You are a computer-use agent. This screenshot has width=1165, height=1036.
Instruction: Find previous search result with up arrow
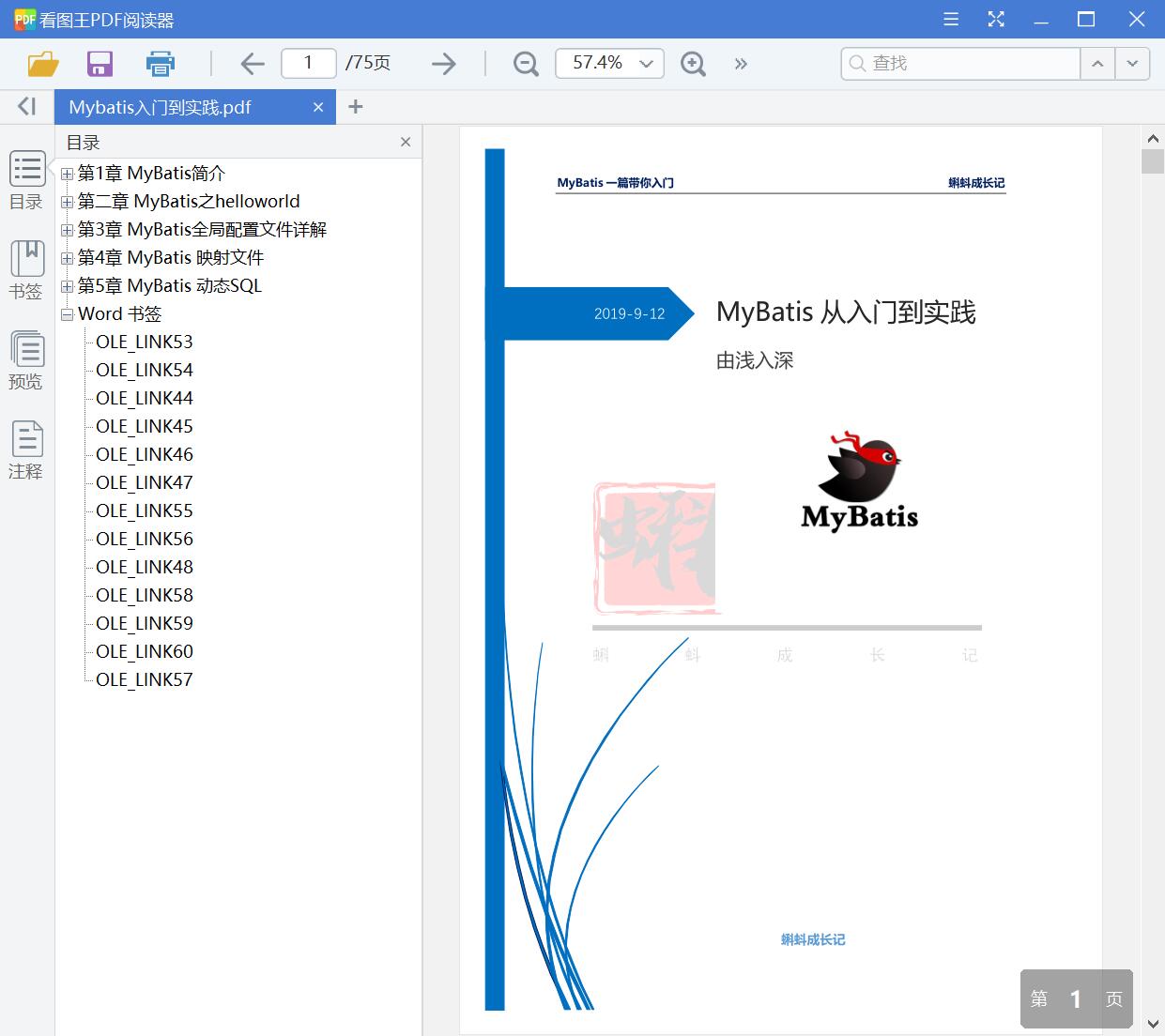tap(1096, 64)
